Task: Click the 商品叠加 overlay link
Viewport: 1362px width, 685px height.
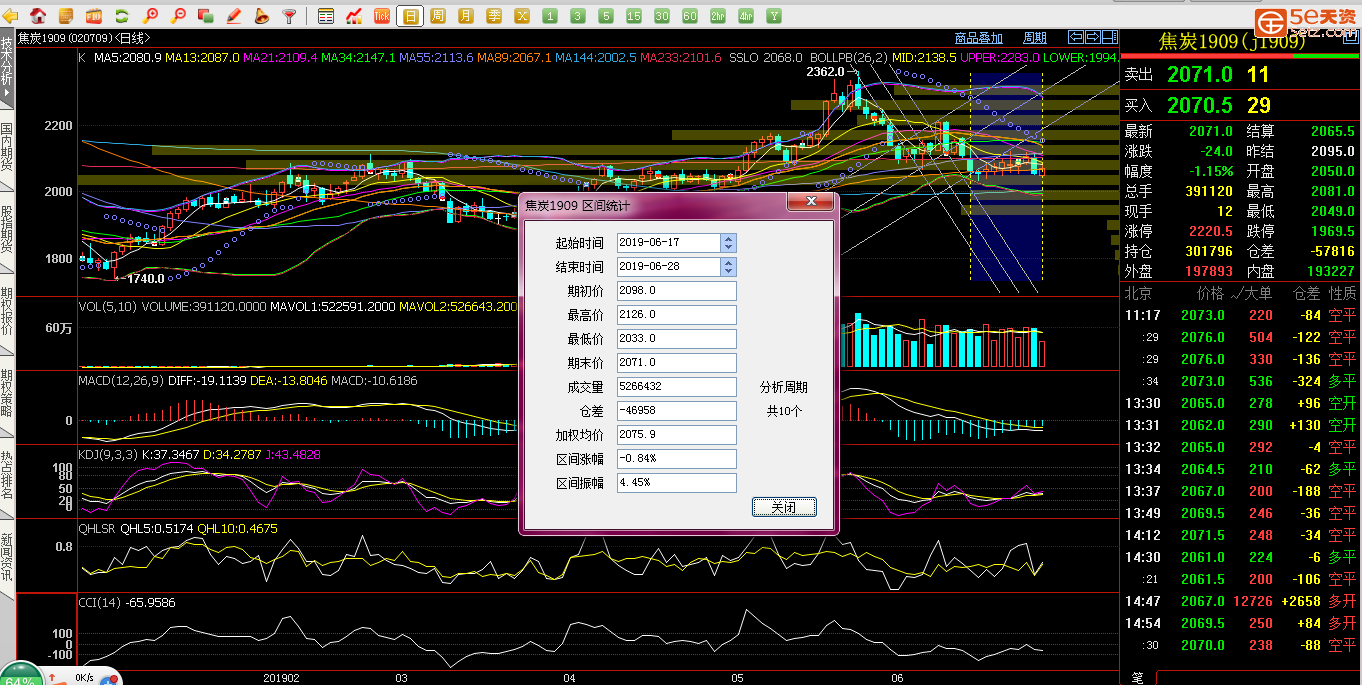Action: coord(978,38)
